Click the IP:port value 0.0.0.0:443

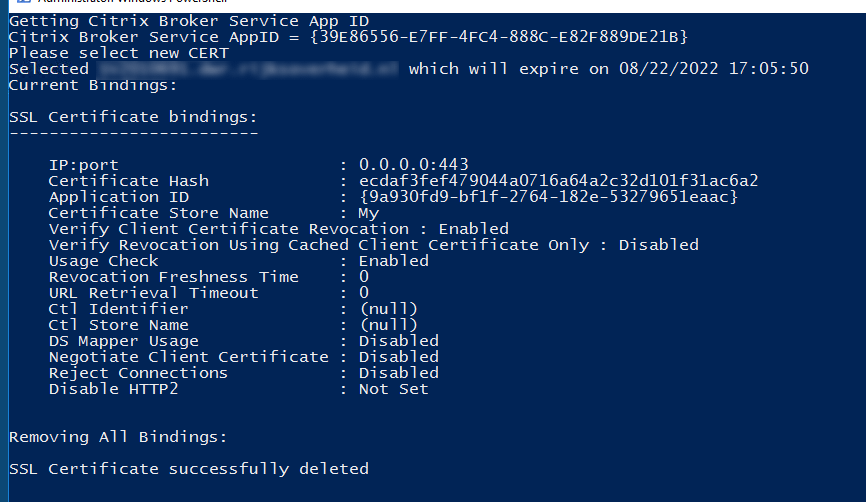point(413,165)
